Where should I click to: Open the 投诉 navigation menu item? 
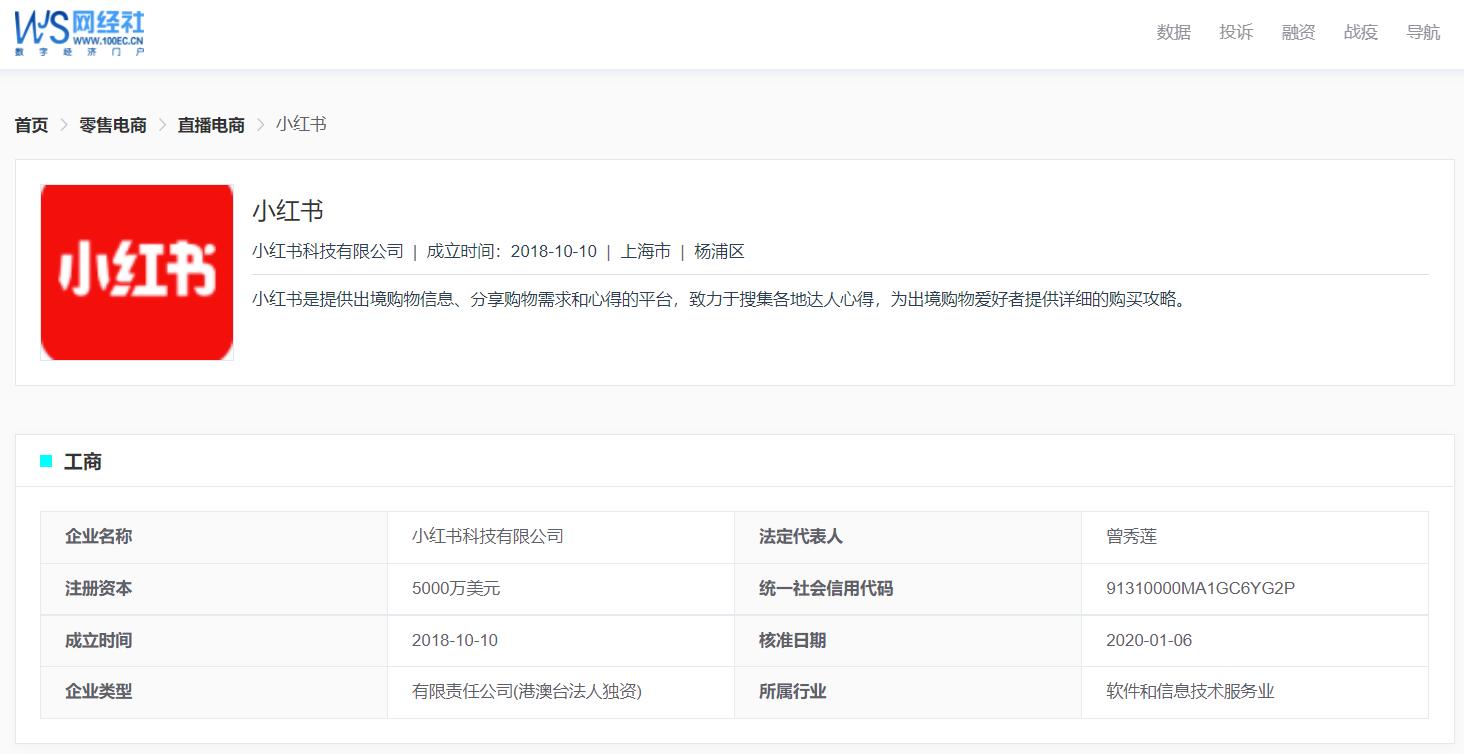click(x=1235, y=31)
